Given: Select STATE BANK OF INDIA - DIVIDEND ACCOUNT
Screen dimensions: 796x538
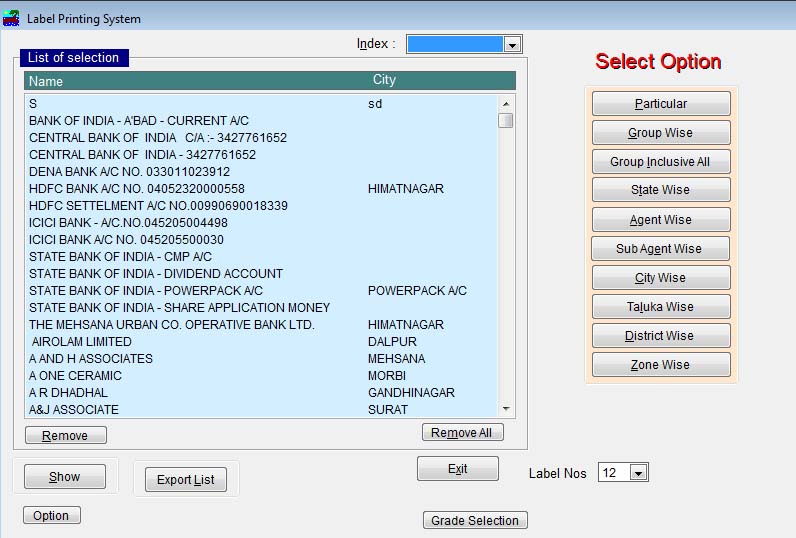Looking at the screenshot, I should [261, 274].
